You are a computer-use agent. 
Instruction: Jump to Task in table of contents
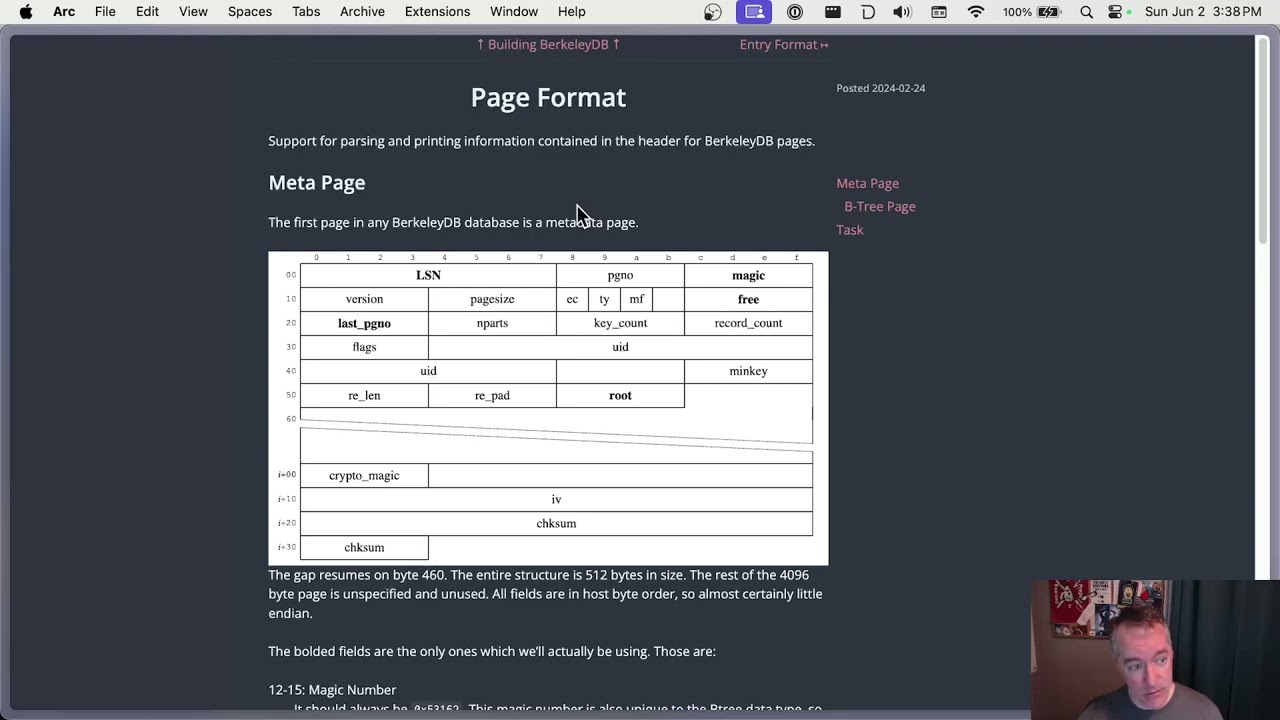[x=849, y=230]
